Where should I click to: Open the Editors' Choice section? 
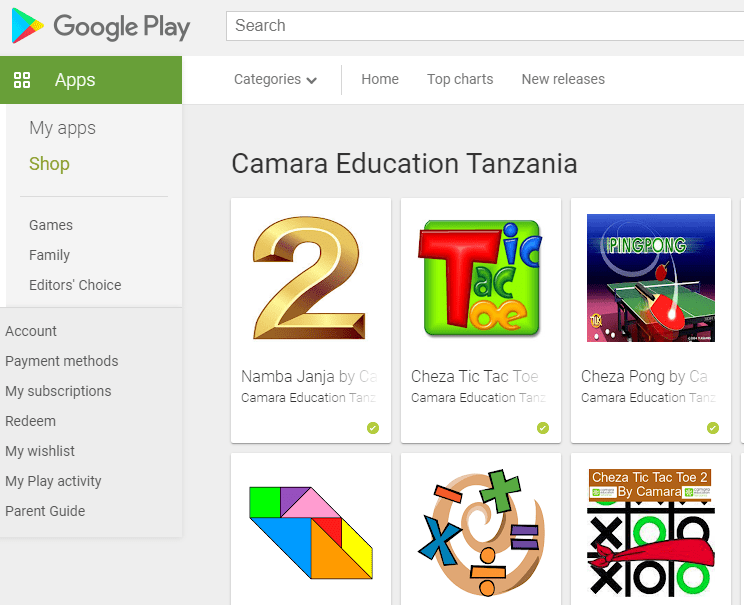point(75,285)
